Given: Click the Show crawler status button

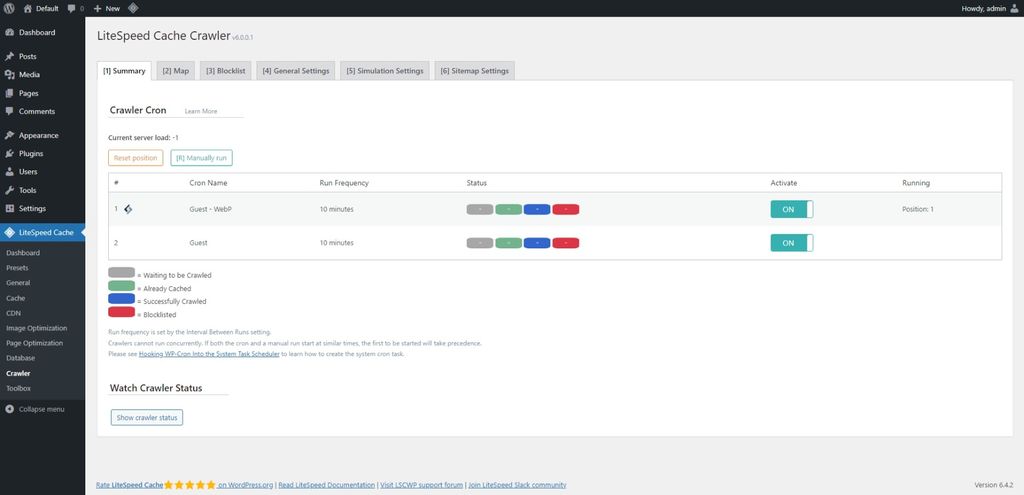Looking at the screenshot, I should tap(147, 417).
